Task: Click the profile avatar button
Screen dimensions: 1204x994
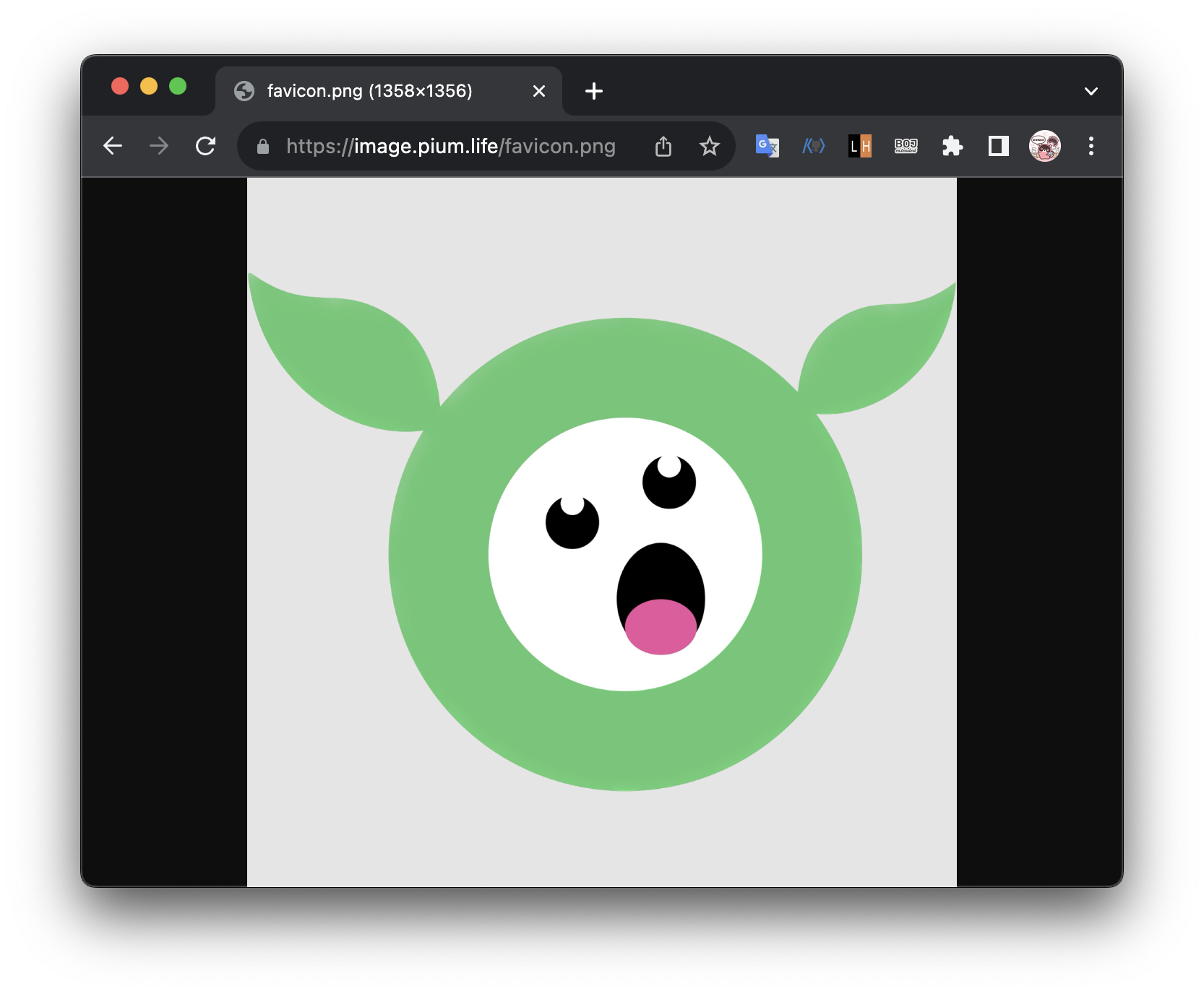Action: coord(1044,147)
